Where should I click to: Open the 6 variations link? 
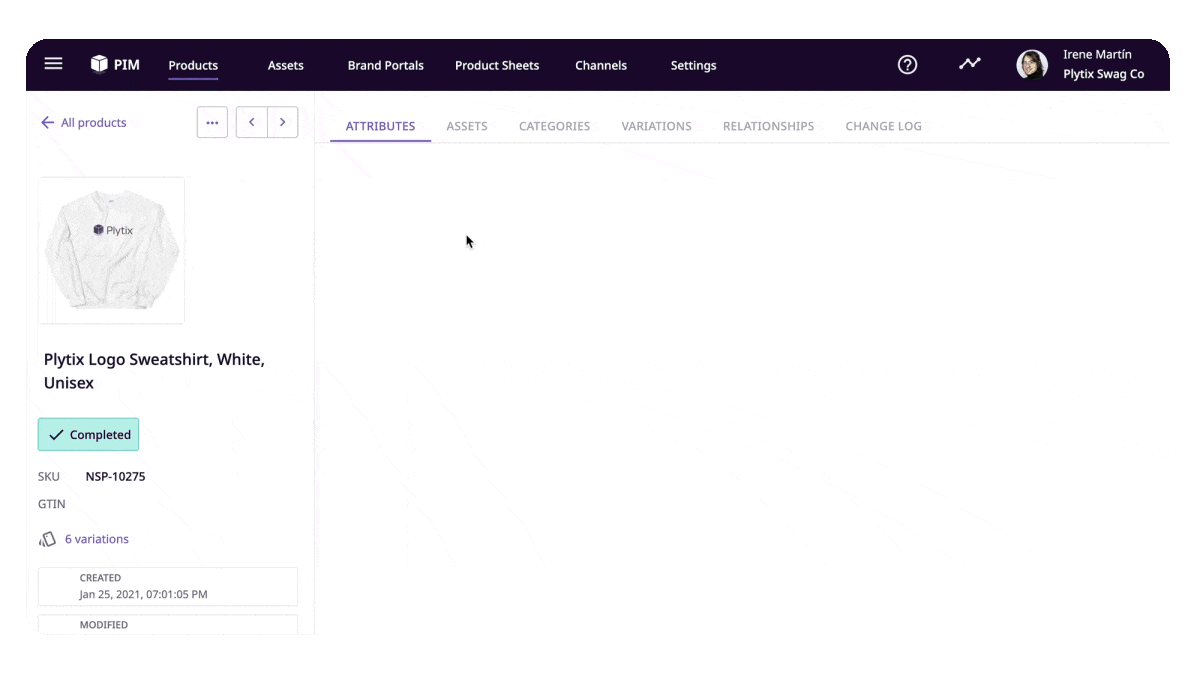click(x=97, y=539)
